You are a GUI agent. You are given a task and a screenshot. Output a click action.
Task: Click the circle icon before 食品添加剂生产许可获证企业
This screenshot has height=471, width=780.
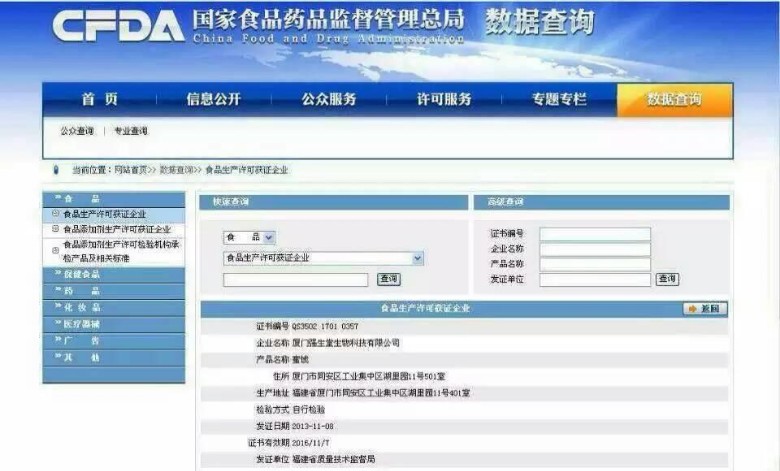pyautogui.click(x=55, y=229)
